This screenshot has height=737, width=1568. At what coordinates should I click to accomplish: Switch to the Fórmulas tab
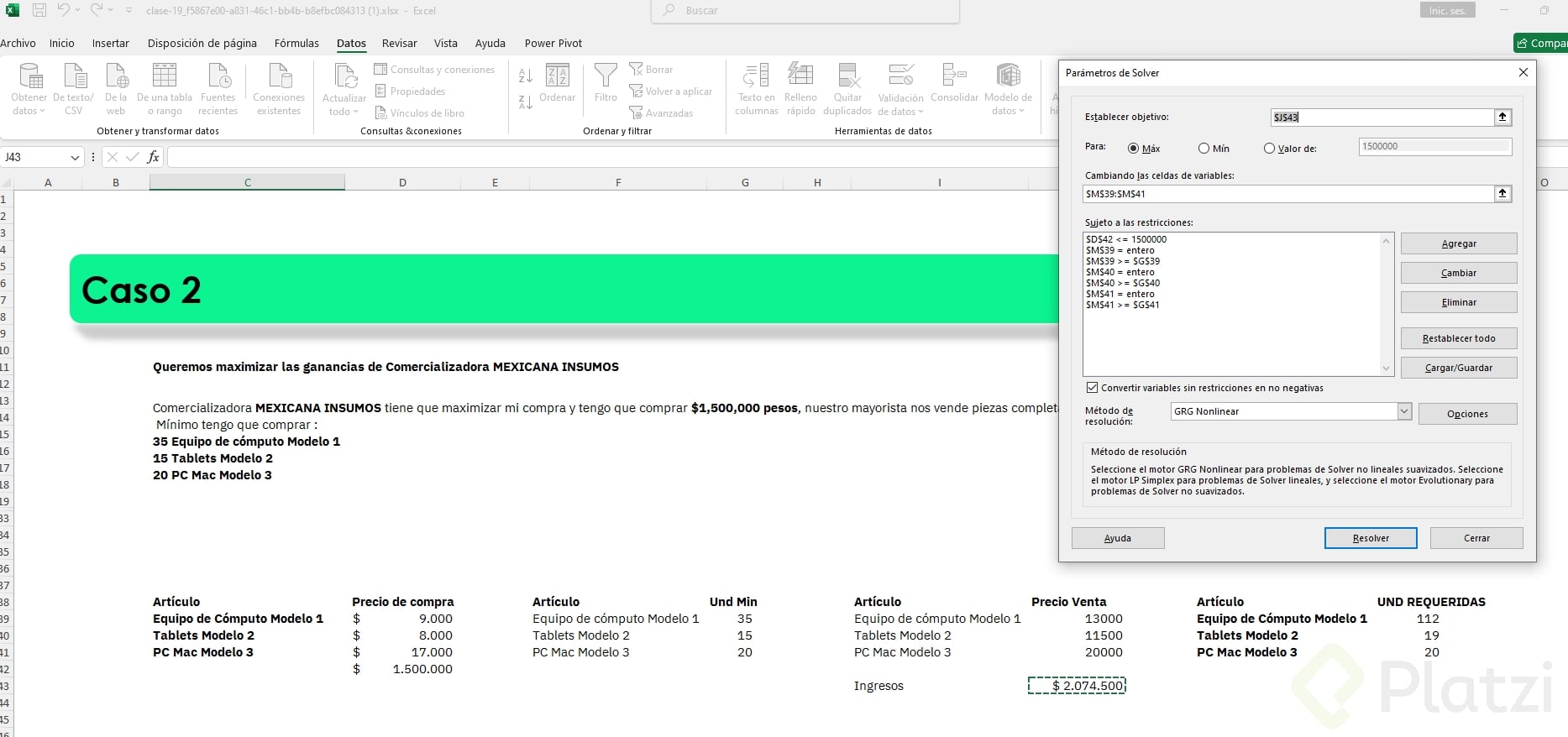point(296,44)
